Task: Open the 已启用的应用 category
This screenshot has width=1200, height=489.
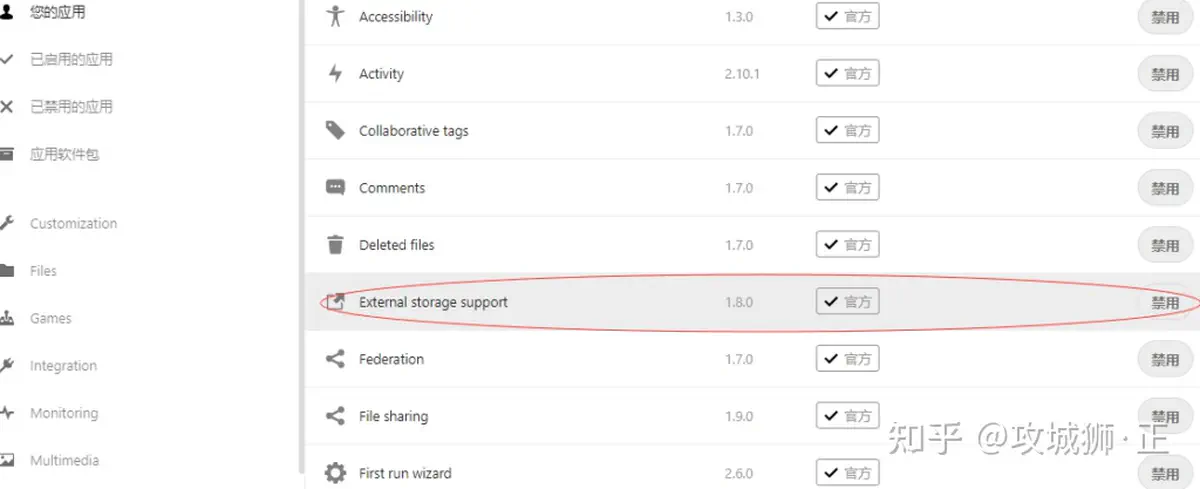Action: point(71,60)
